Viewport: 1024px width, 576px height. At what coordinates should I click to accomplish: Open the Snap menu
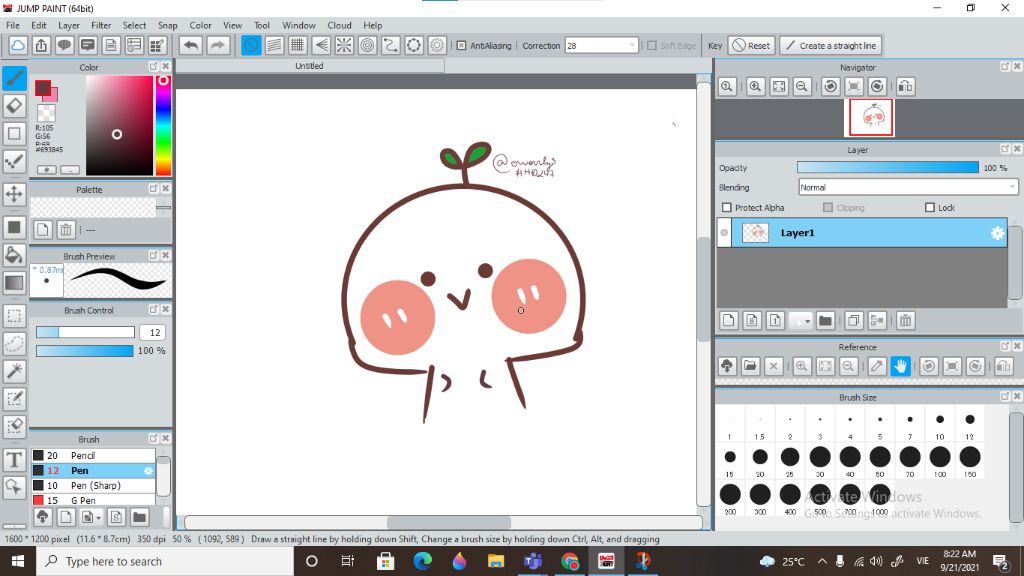[167, 25]
